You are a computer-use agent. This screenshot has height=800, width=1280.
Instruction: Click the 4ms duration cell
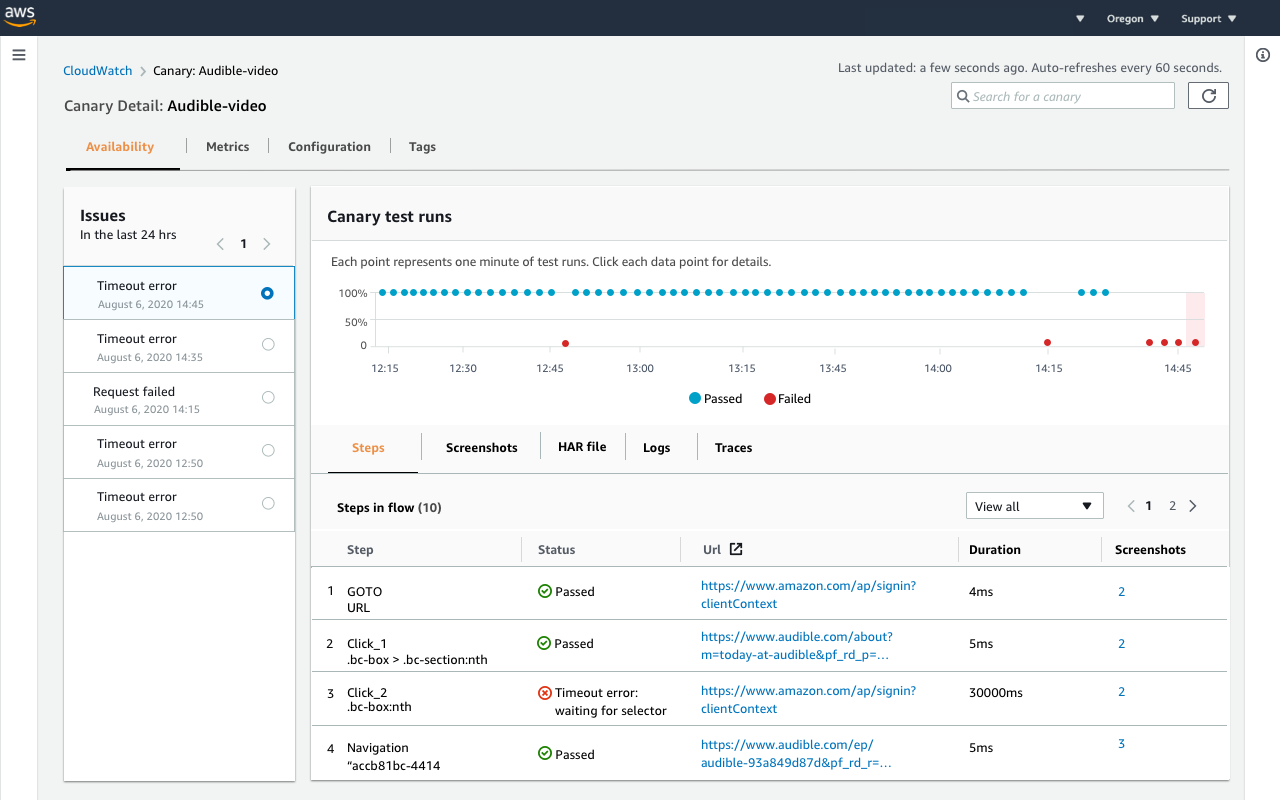coord(981,591)
